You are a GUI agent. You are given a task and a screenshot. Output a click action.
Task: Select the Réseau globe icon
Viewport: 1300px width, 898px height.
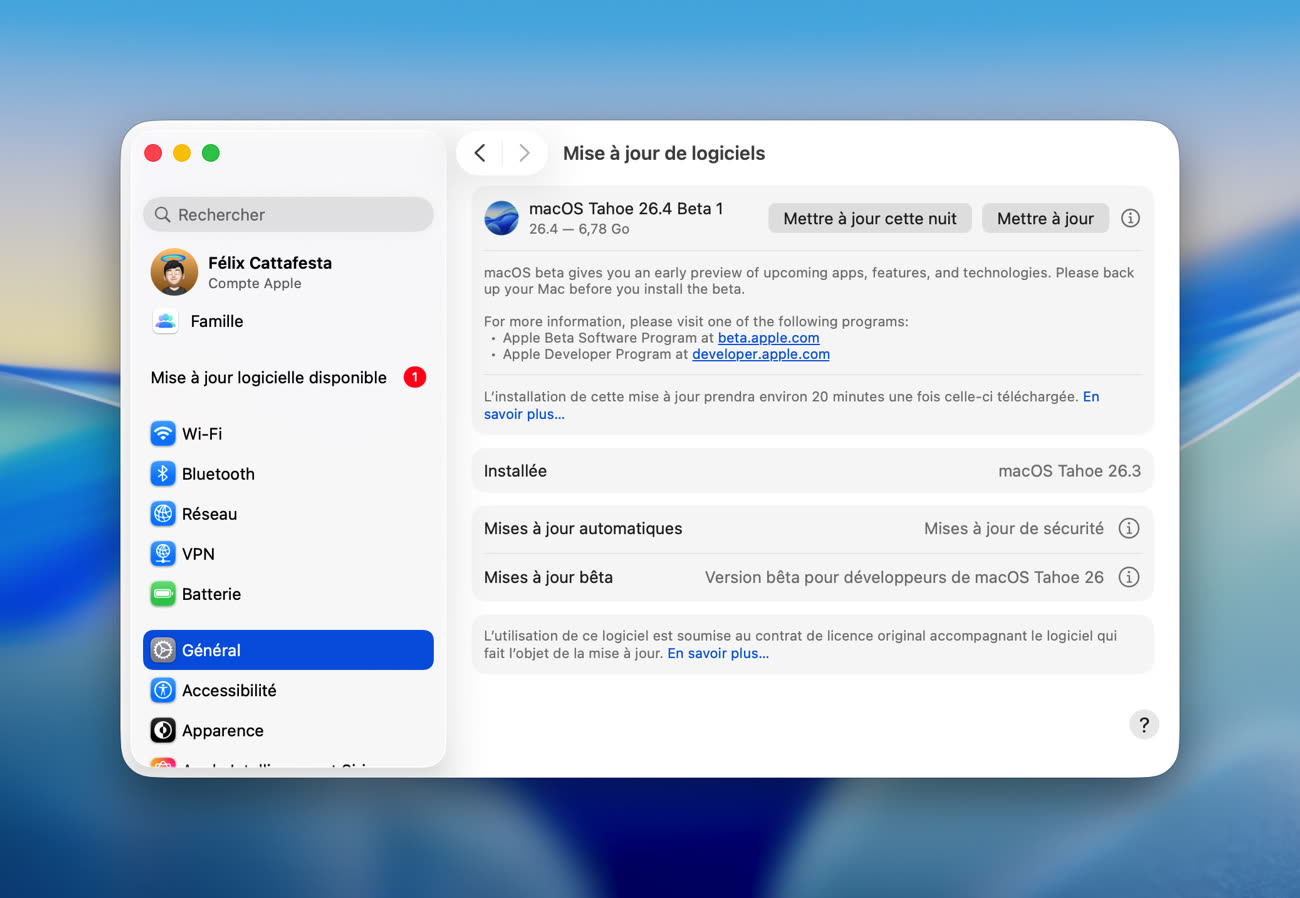pos(163,514)
